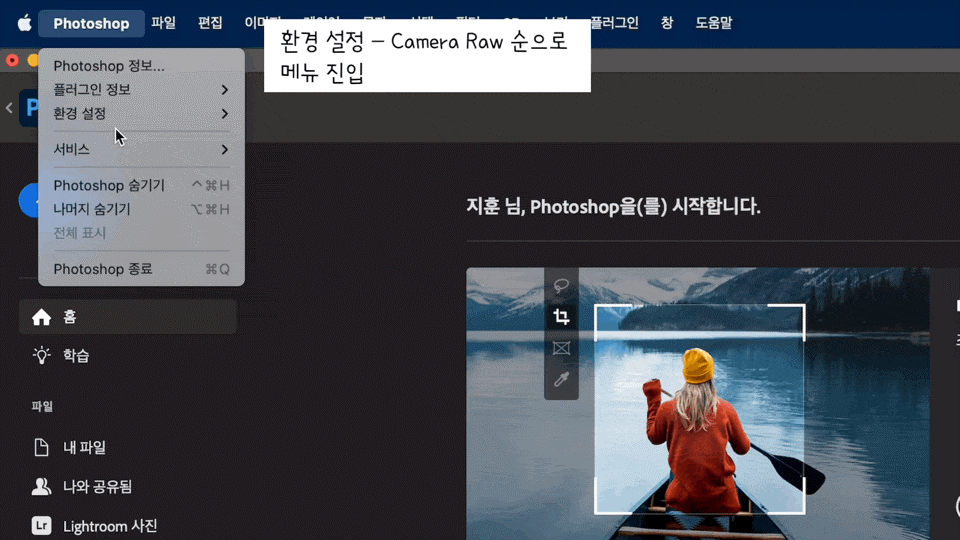Click the Lightroom Lr icon
This screenshot has height=540, width=960.
point(41,526)
